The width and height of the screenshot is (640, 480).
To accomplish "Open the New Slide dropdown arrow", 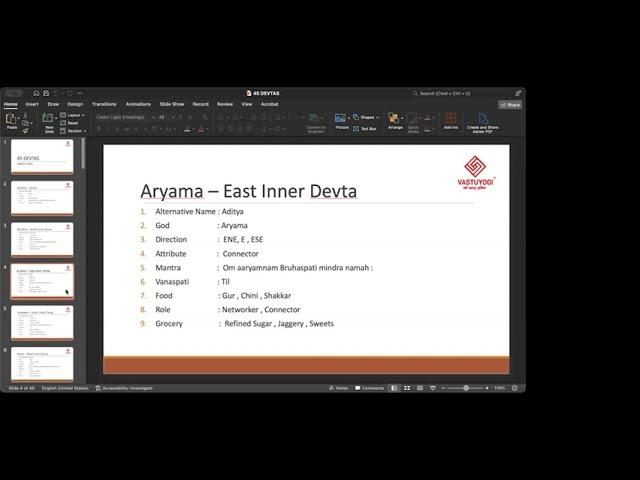I will click(56, 118).
